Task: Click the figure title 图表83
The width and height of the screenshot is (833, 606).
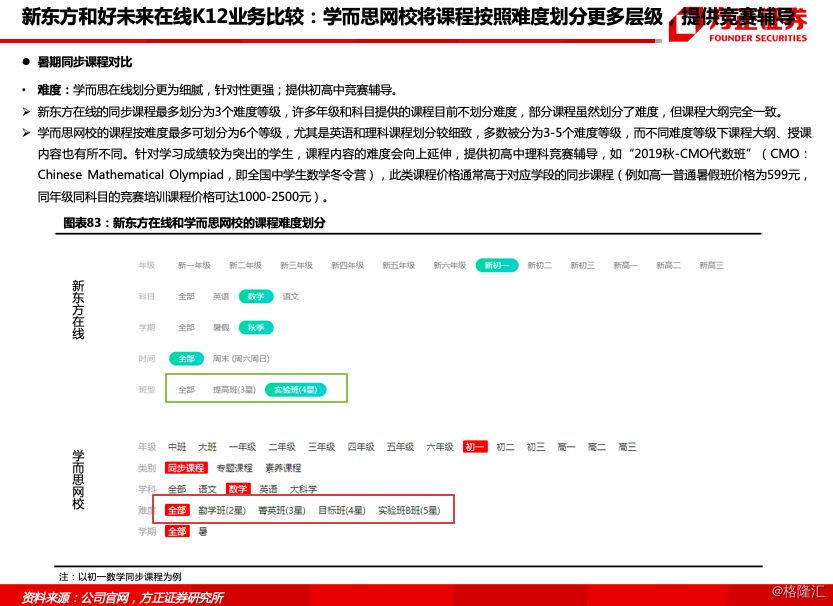Action: pyautogui.click(x=194, y=223)
